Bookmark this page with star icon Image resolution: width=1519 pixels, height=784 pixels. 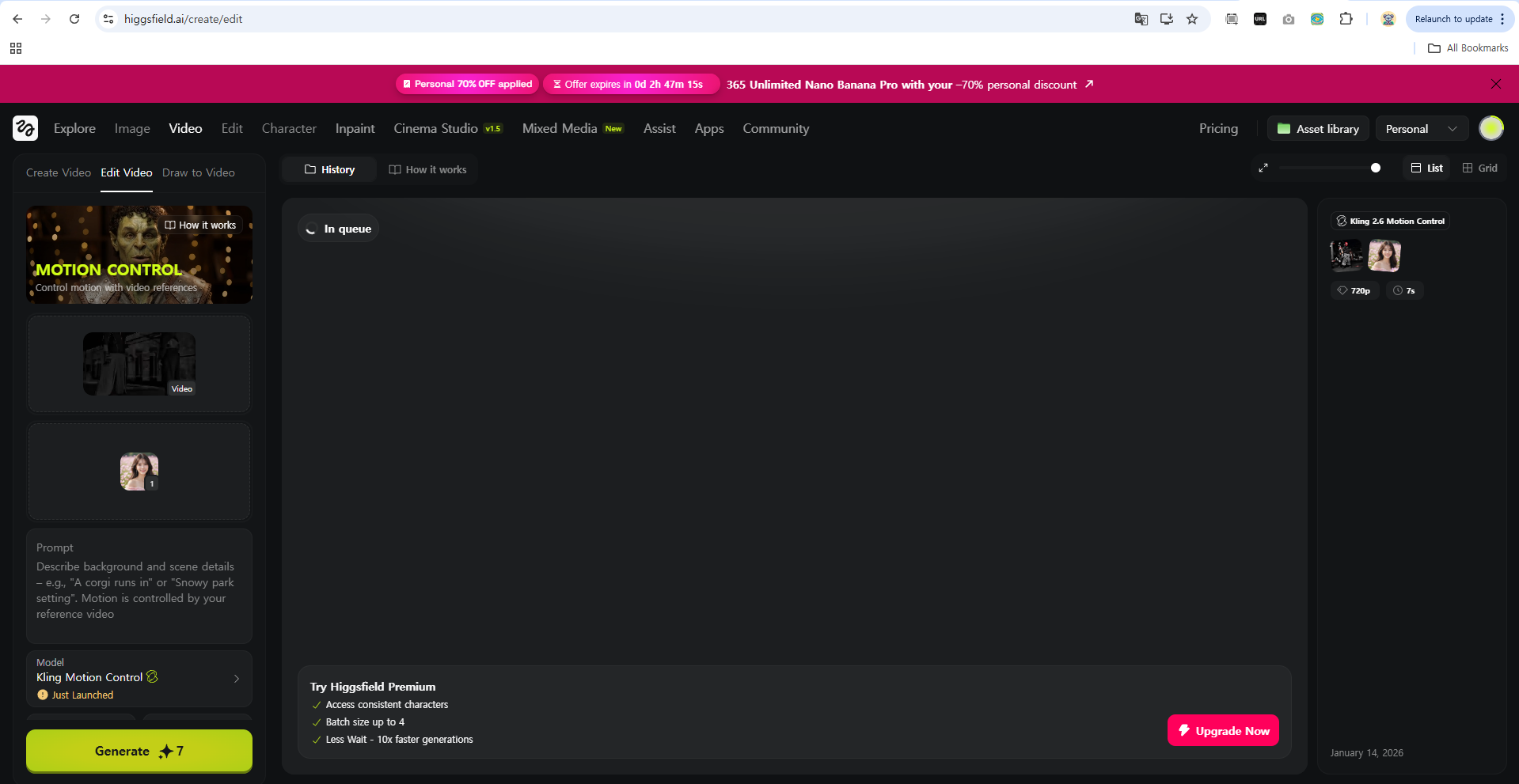(x=1192, y=19)
